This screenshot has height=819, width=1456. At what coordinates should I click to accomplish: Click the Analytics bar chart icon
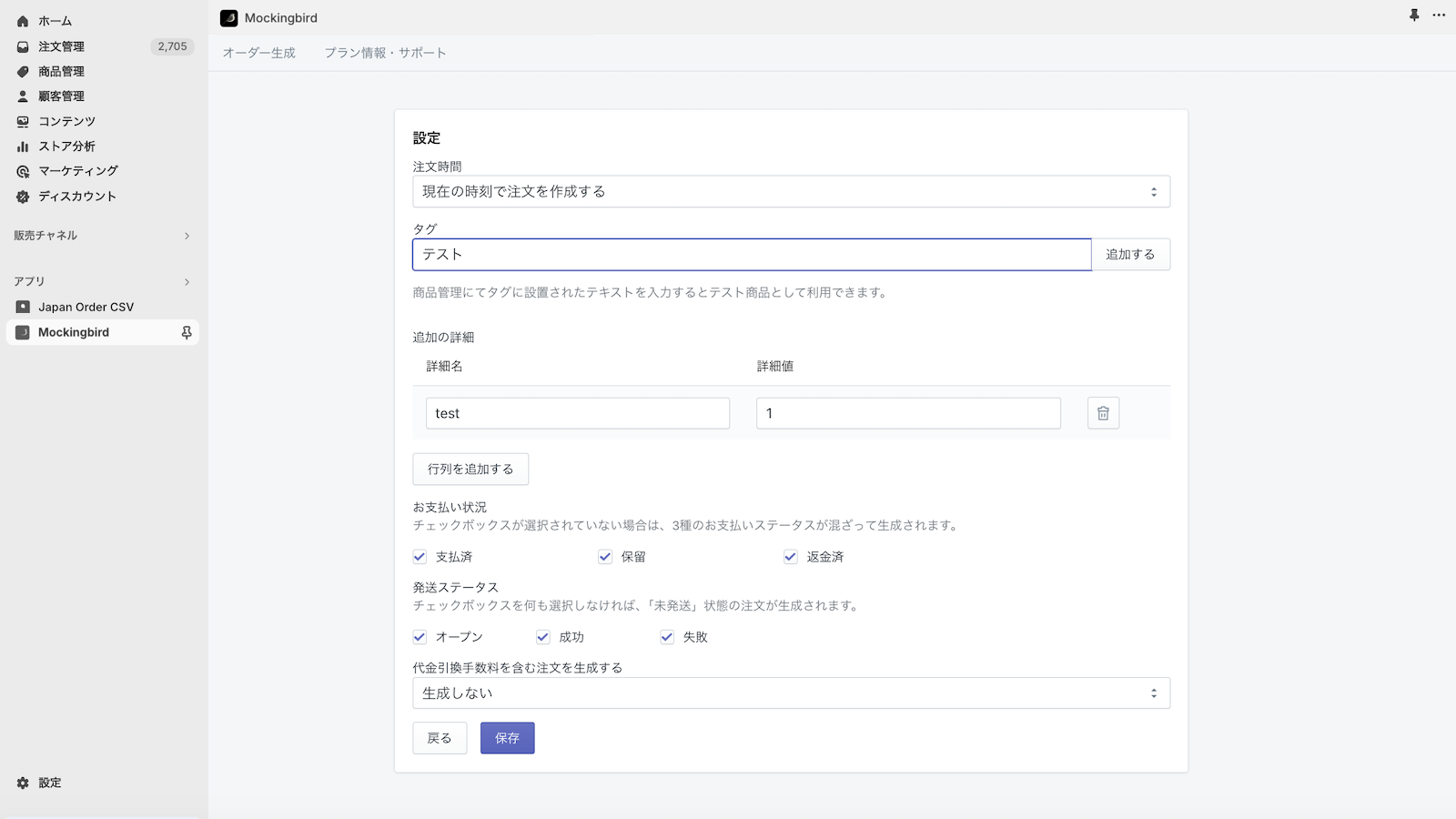click(23, 146)
